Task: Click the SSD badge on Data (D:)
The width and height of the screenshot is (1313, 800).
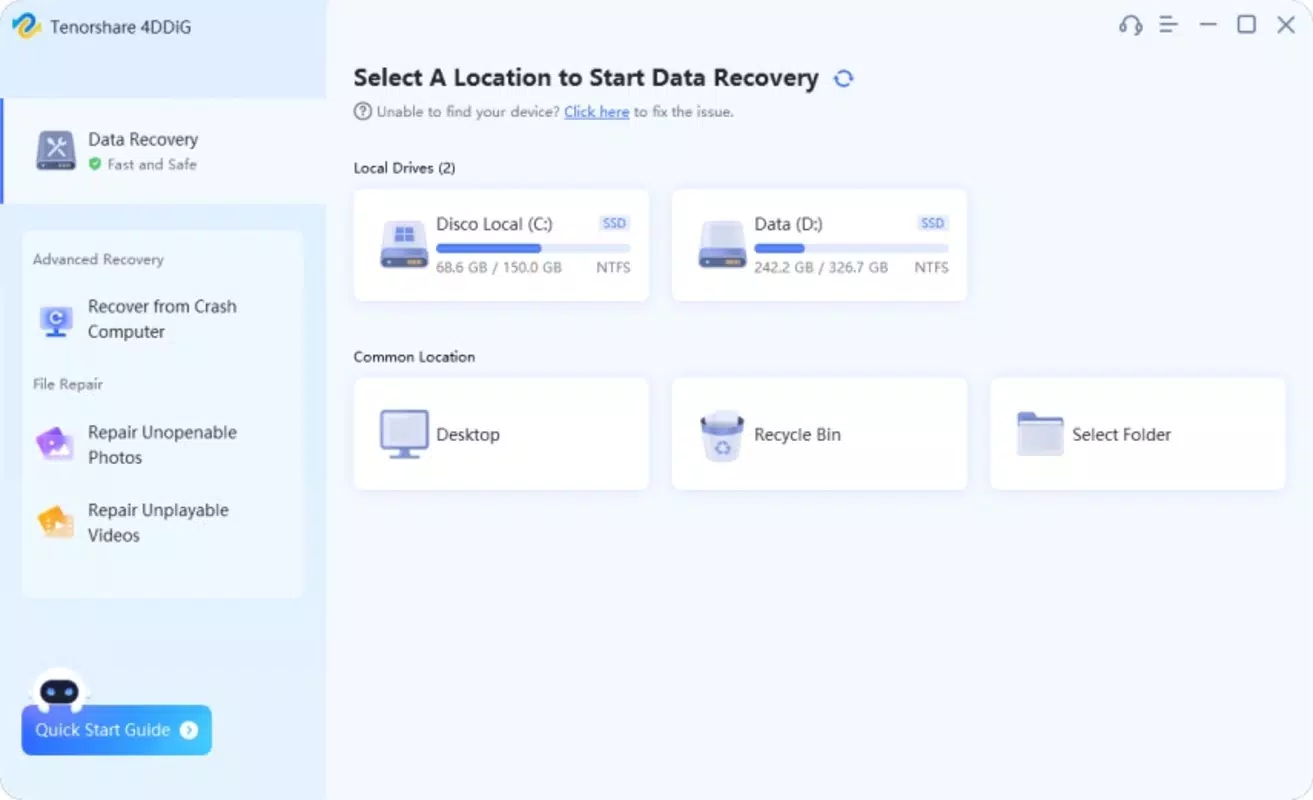Action: coord(932,223)
